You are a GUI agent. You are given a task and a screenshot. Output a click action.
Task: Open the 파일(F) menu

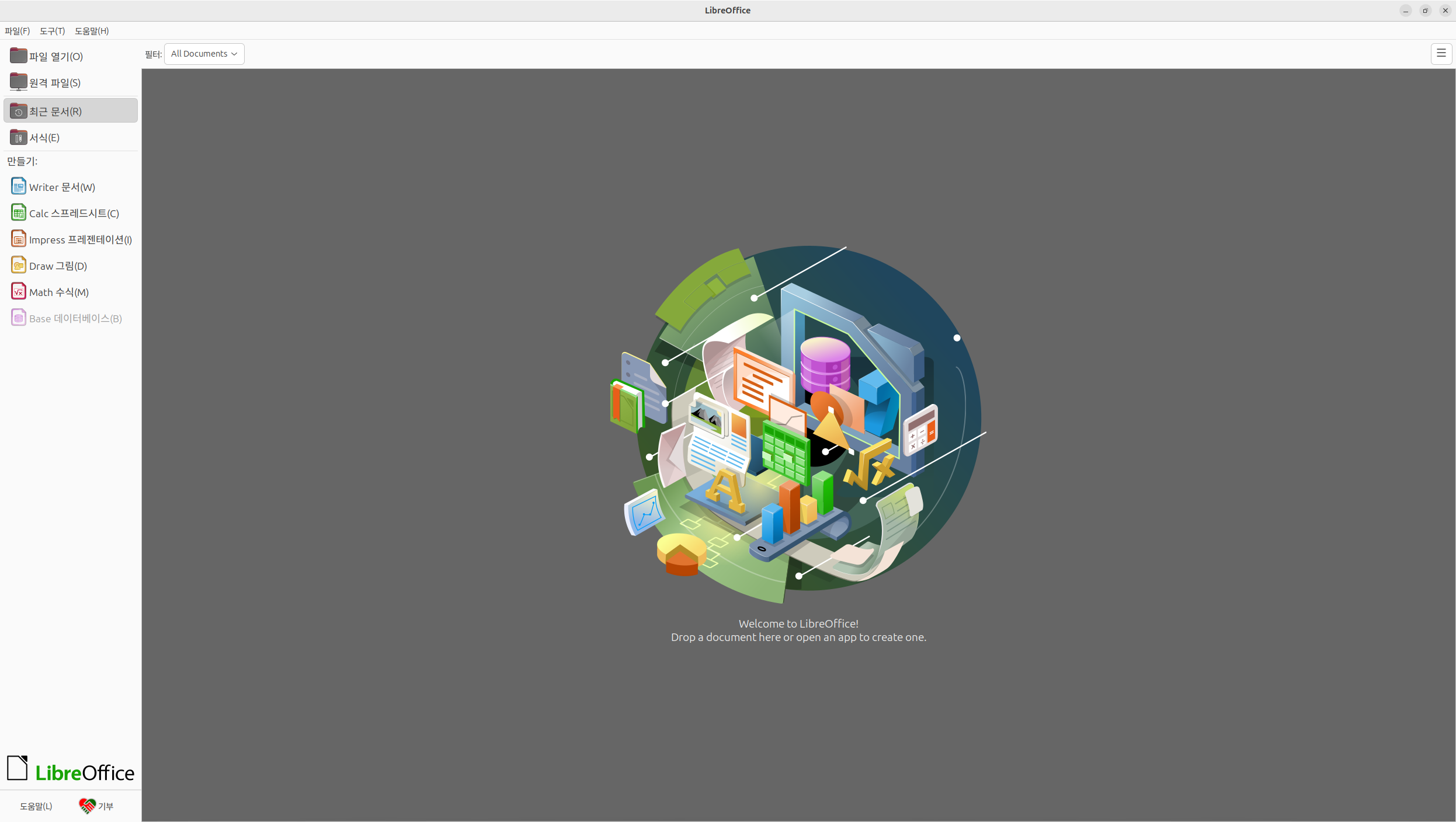18,31
